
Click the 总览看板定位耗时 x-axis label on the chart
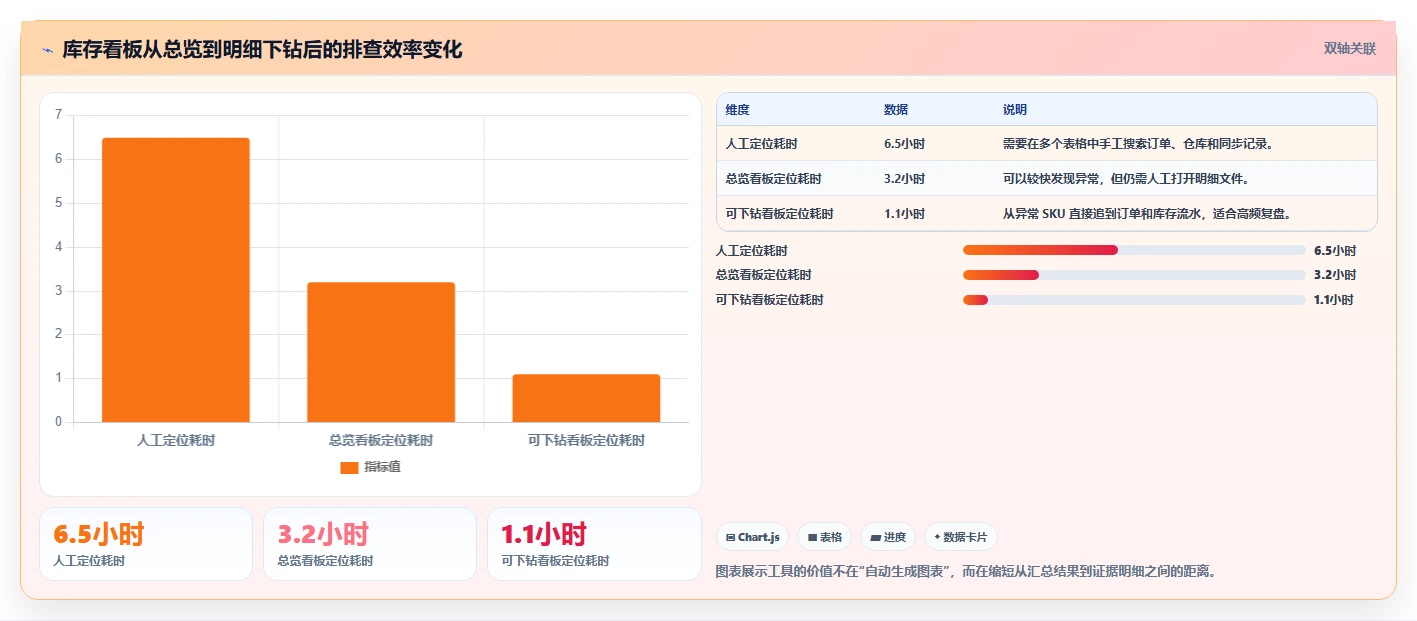point(381,440)
